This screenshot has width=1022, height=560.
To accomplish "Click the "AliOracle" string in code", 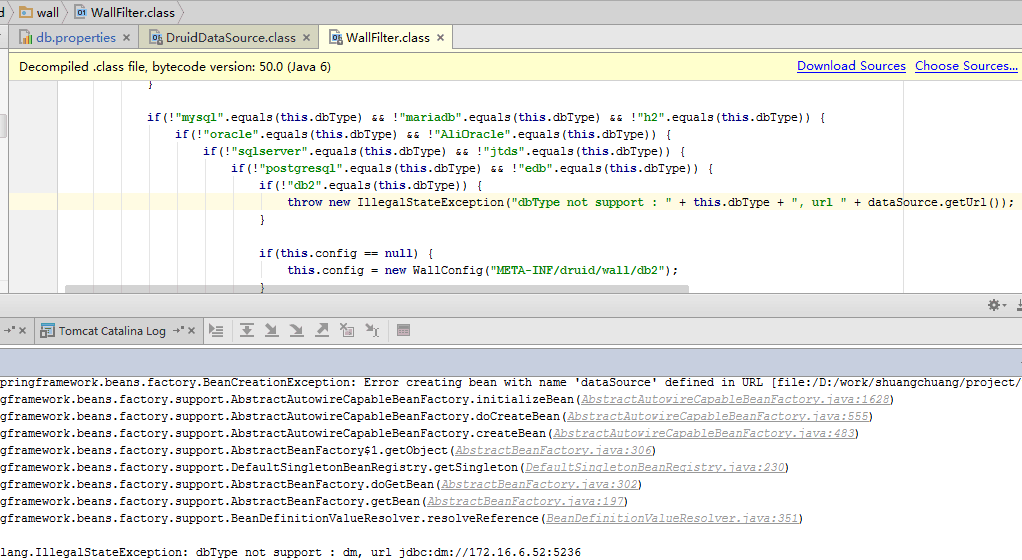I will click(x=473, y=134).
